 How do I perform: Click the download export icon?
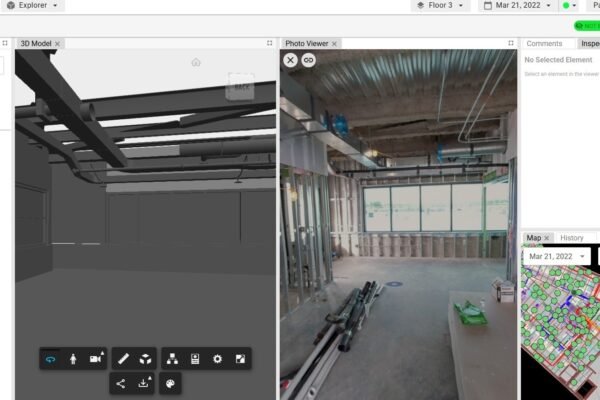(144, 382)
